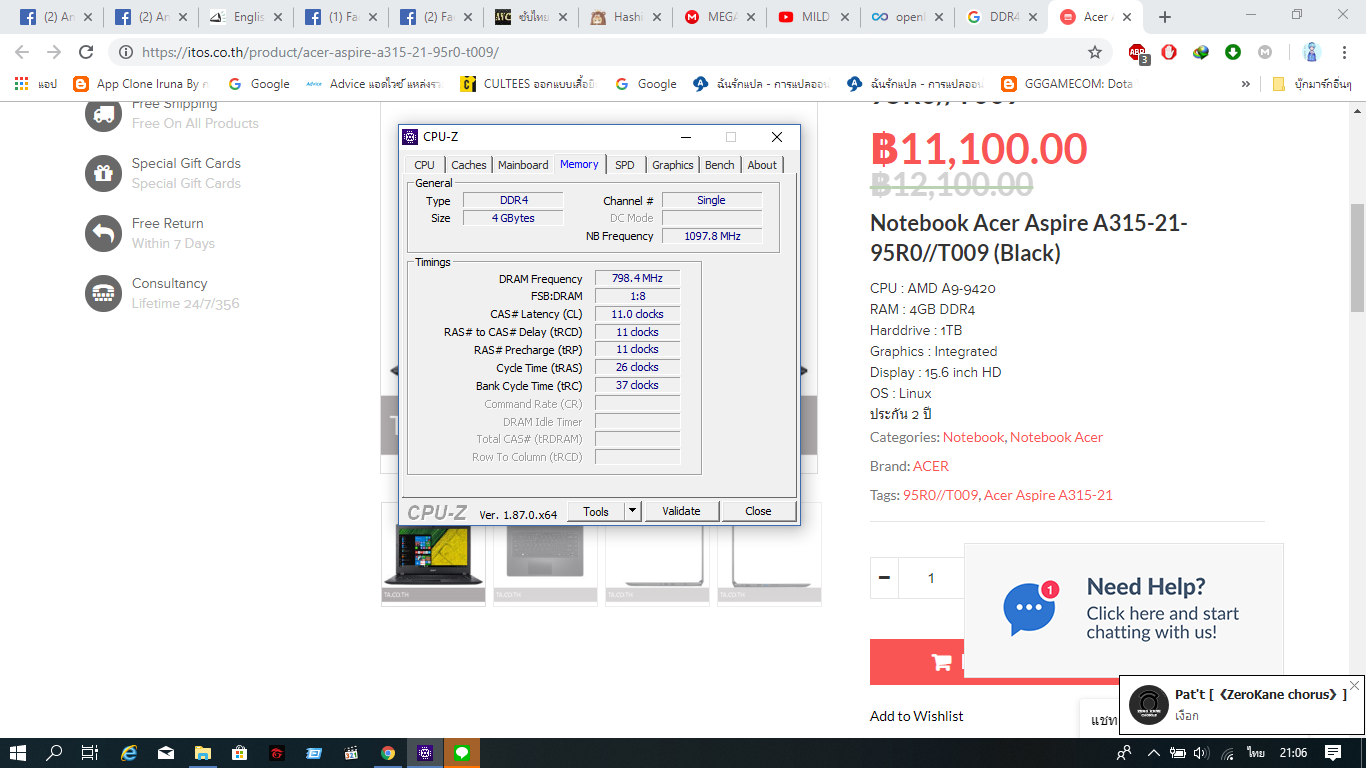The width and height of the screenshot is (1366, 768).
Task: Open the AdBlock Plus extension icon
Action: tap(1138, 53)
